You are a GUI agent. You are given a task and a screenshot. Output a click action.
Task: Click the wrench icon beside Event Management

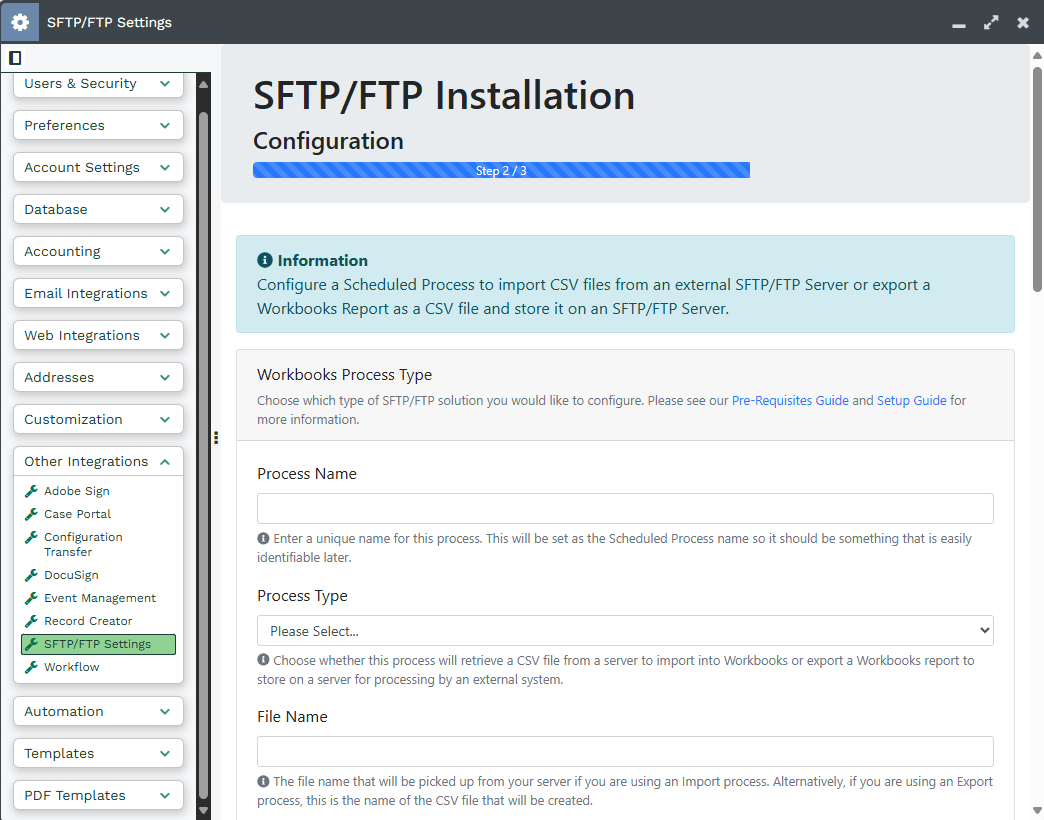coord(31,598)
